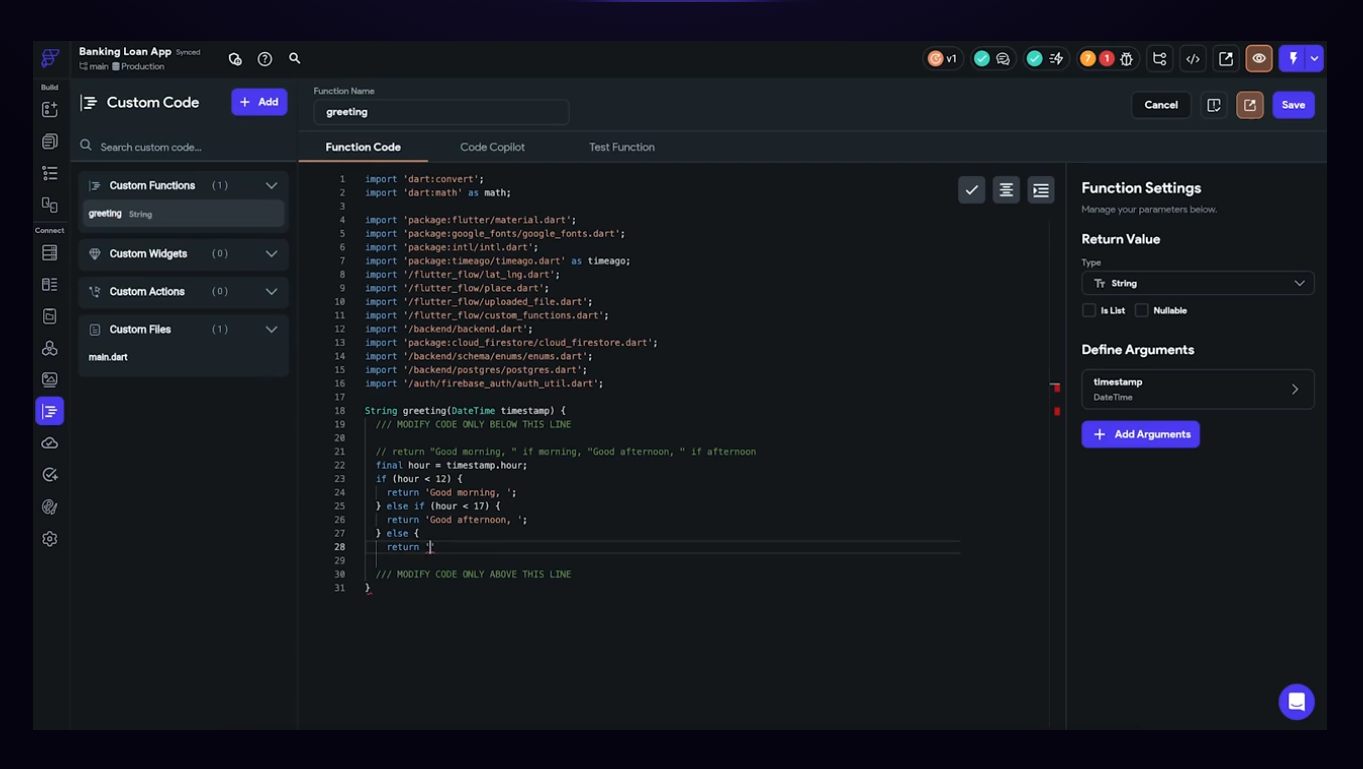Select the greeting String function item

point(184,214)
